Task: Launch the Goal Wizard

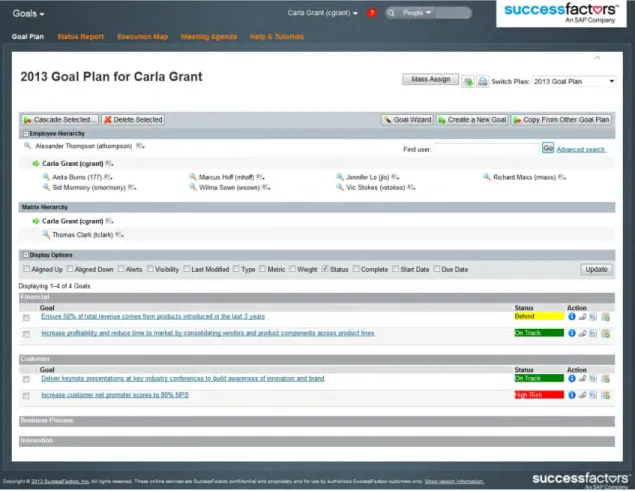Action: [407, 120]
